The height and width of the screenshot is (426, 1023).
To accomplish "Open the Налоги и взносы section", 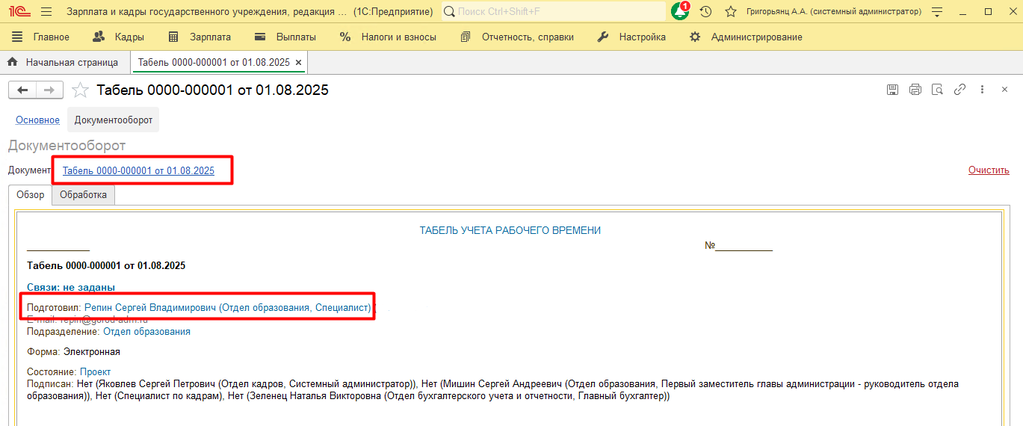I will click(388, 37).
